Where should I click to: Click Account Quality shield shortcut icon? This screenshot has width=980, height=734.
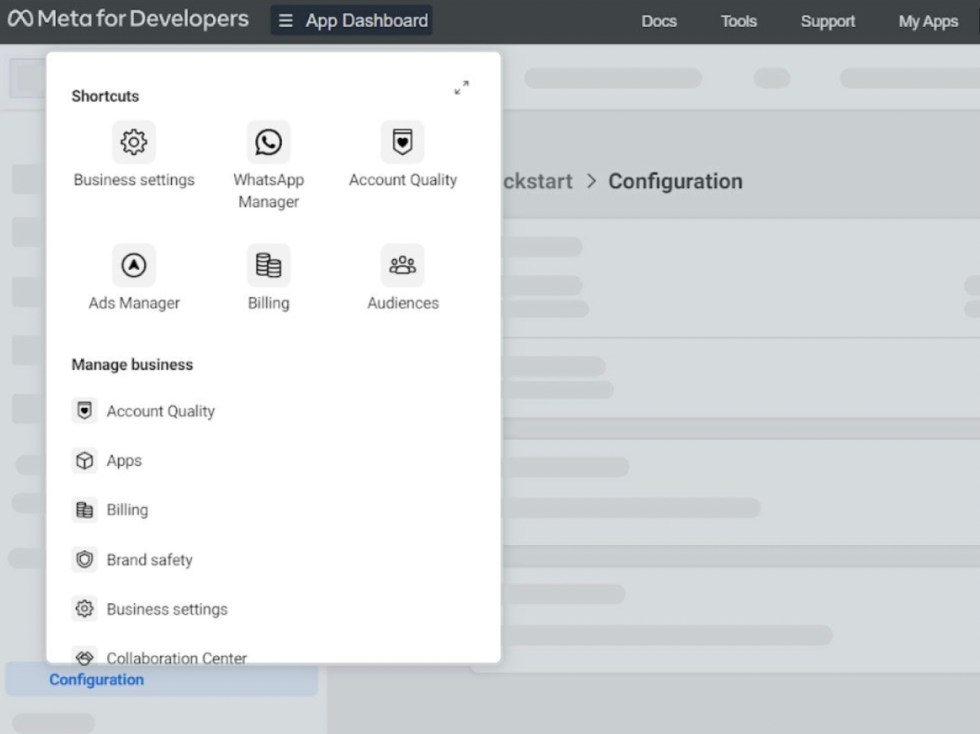402,143
